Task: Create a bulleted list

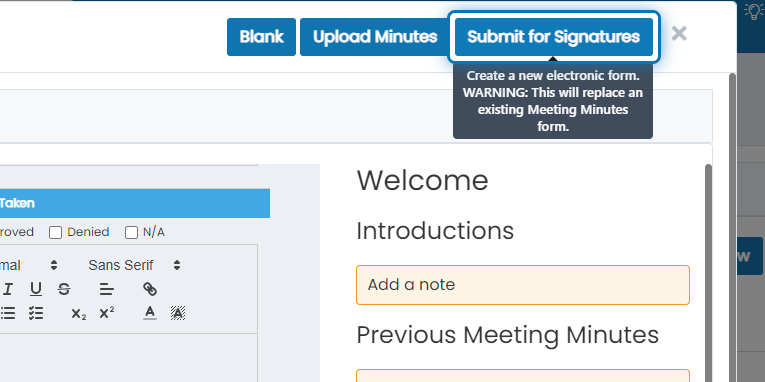Action: pos(7,313)
